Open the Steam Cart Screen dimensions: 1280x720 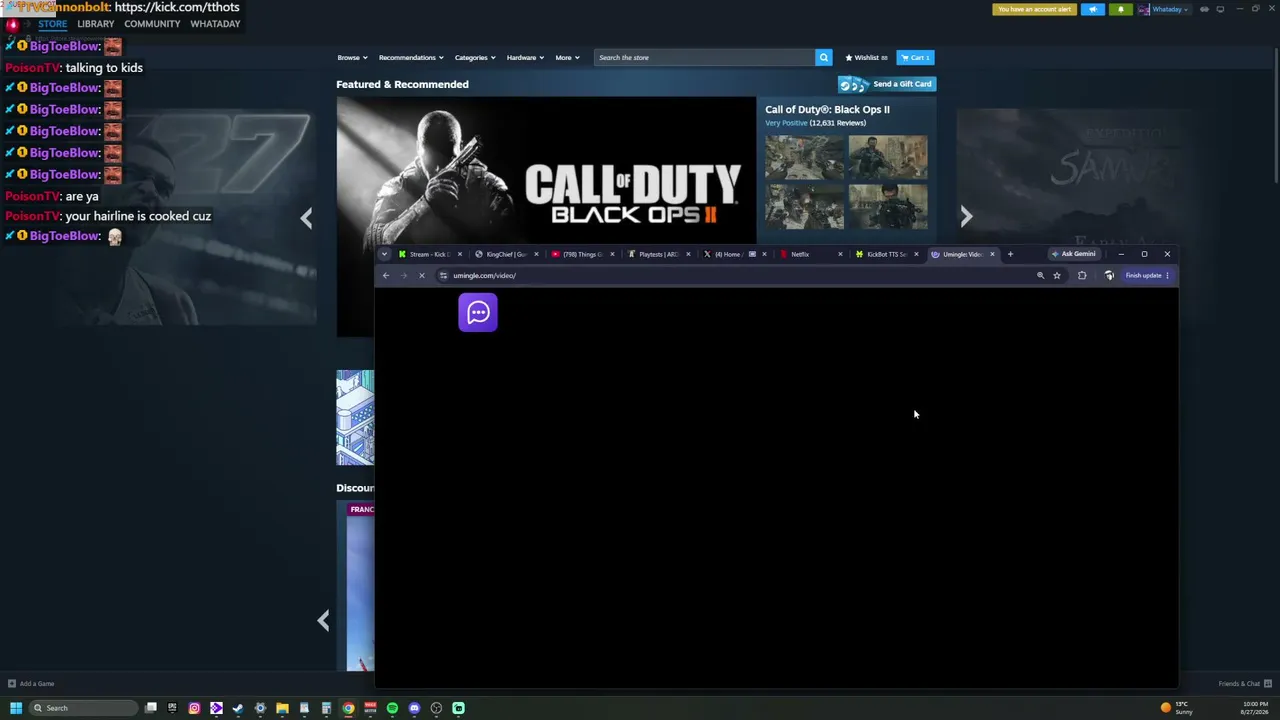click(915, 58)
